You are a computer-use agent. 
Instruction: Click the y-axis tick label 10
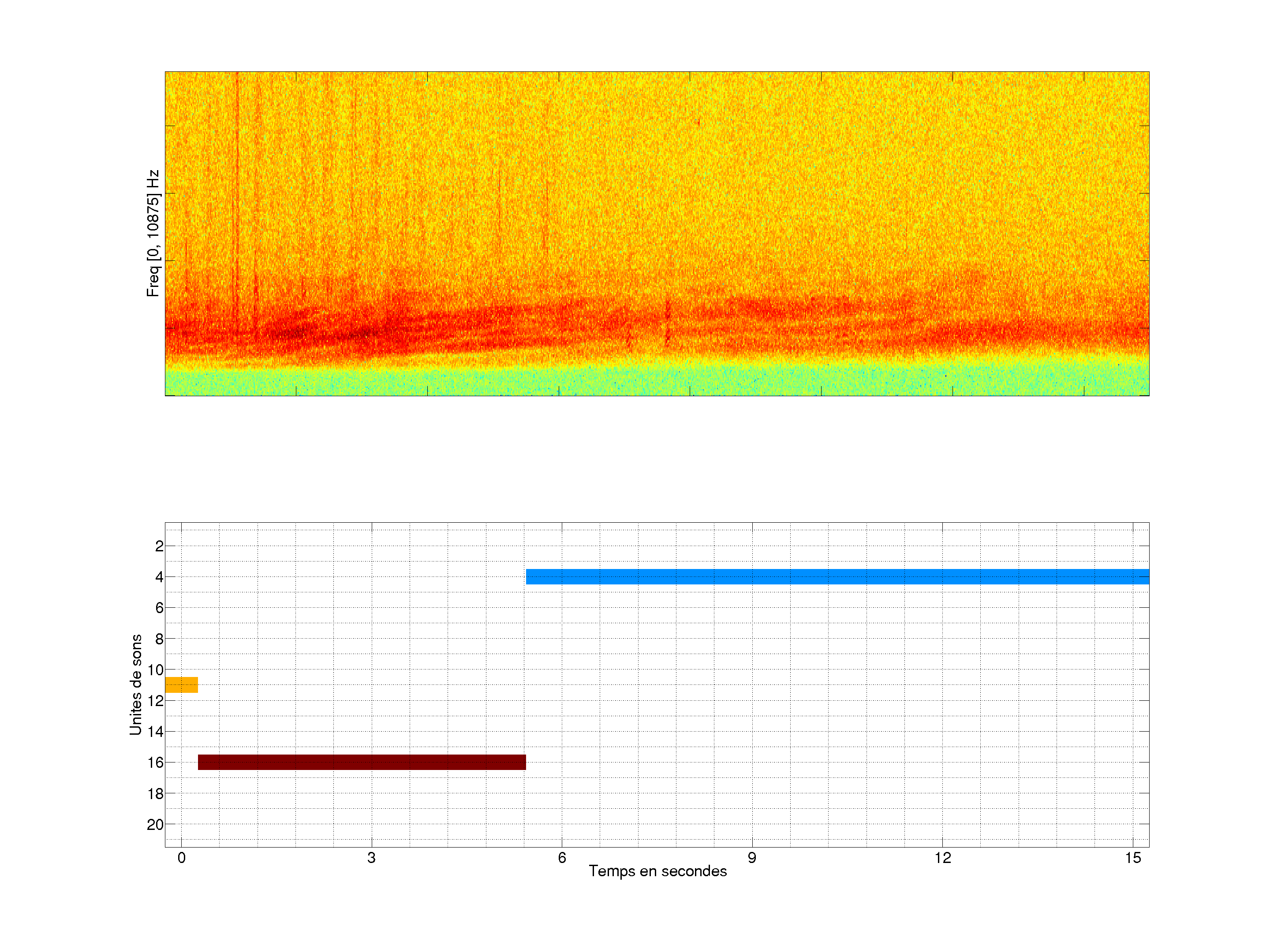pos(155,669)
